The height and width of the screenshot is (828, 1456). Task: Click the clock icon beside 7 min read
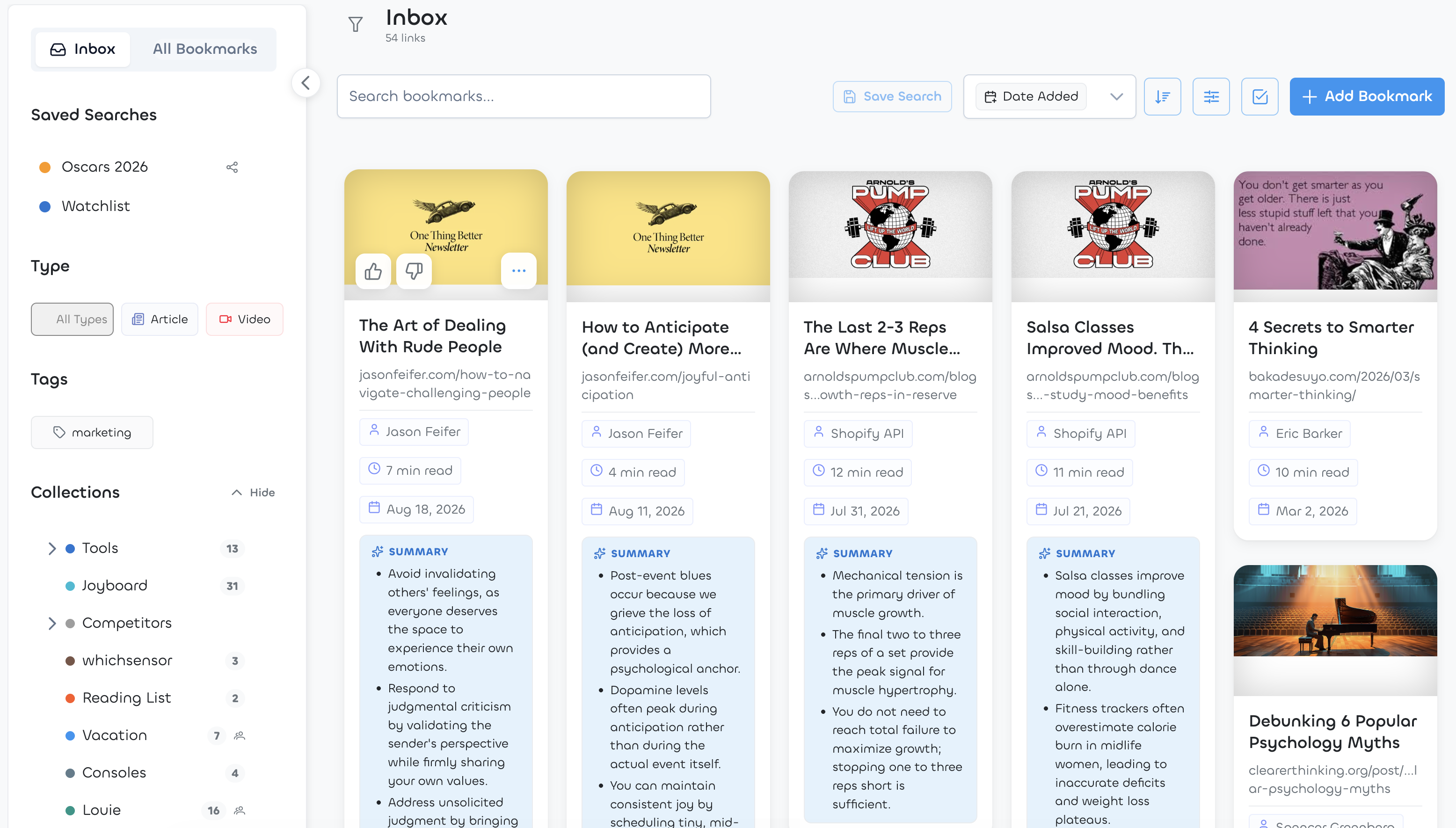[x=374, y=469]
